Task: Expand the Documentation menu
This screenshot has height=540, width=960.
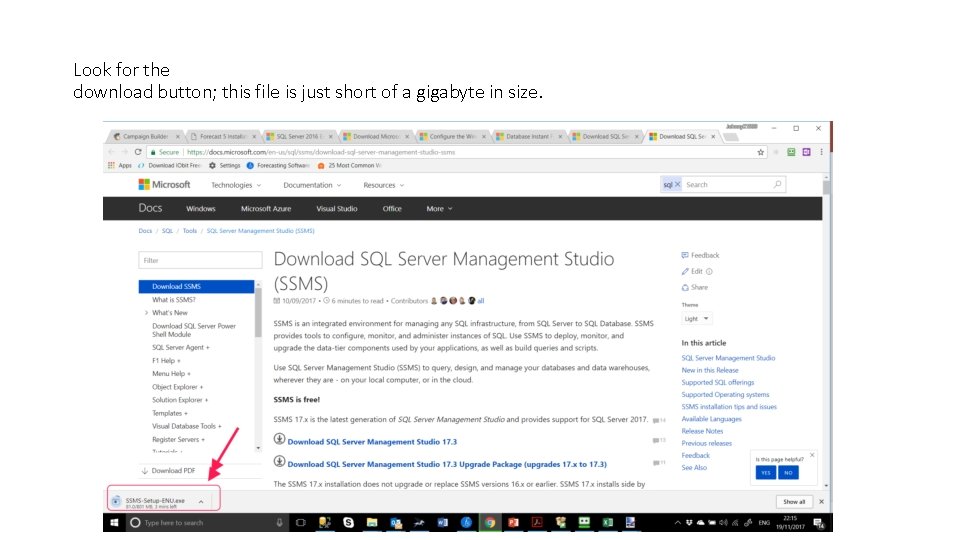Action: click(312, 185)
